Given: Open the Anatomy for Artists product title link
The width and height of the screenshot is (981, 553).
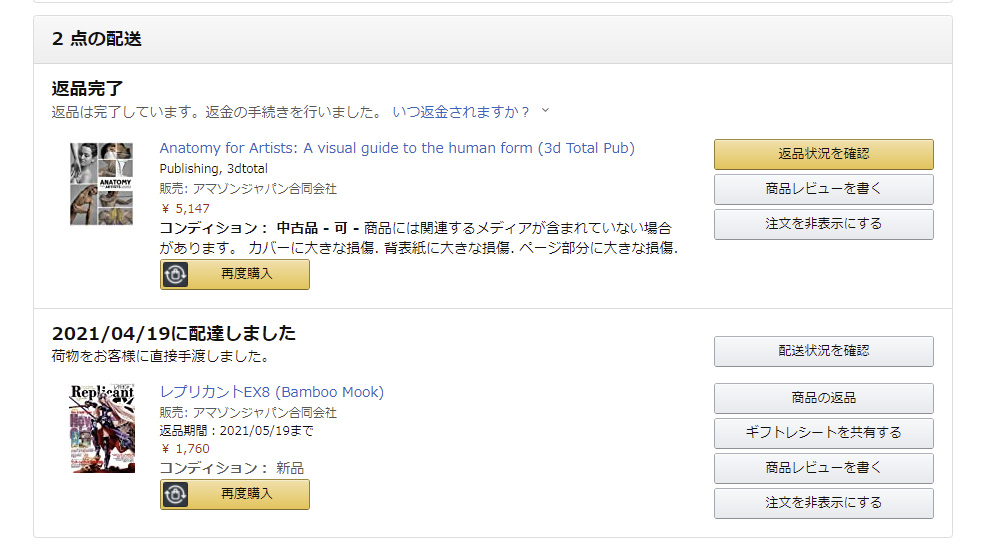Looking at the screenshot, I should click(397, 148).
